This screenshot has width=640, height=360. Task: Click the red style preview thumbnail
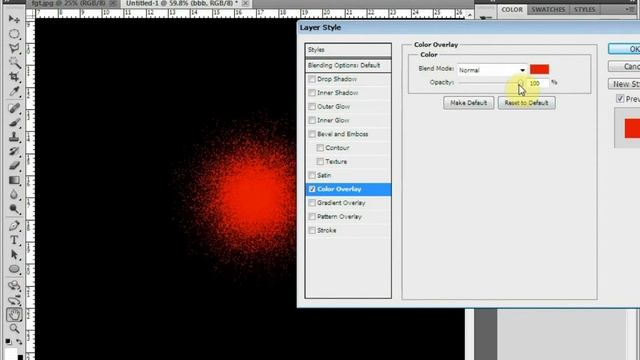[x=632, y=128]
